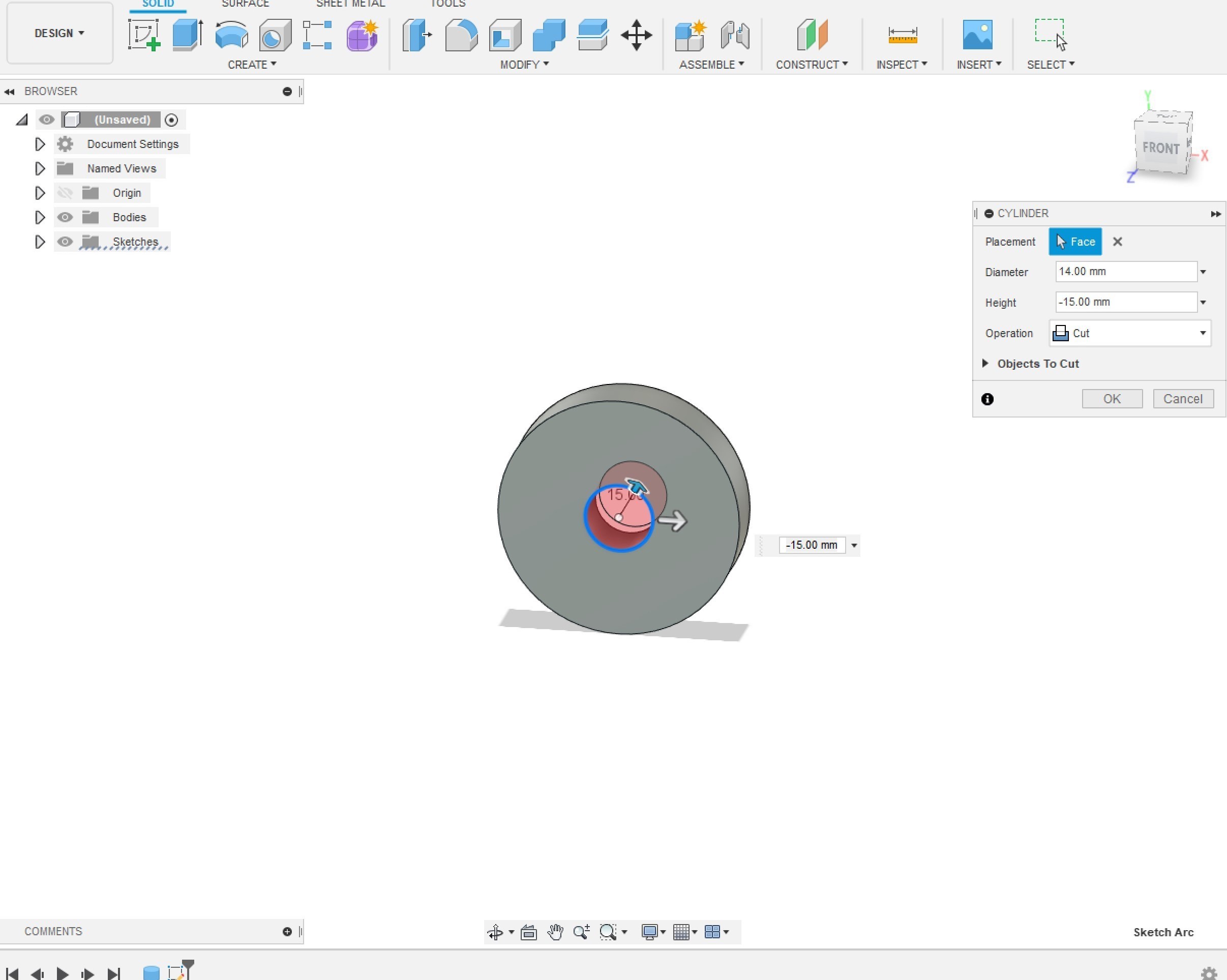The height and width of the screenshot is (980, 1227).
Task: Click the Pan hand icon
Action: [555, 932]
